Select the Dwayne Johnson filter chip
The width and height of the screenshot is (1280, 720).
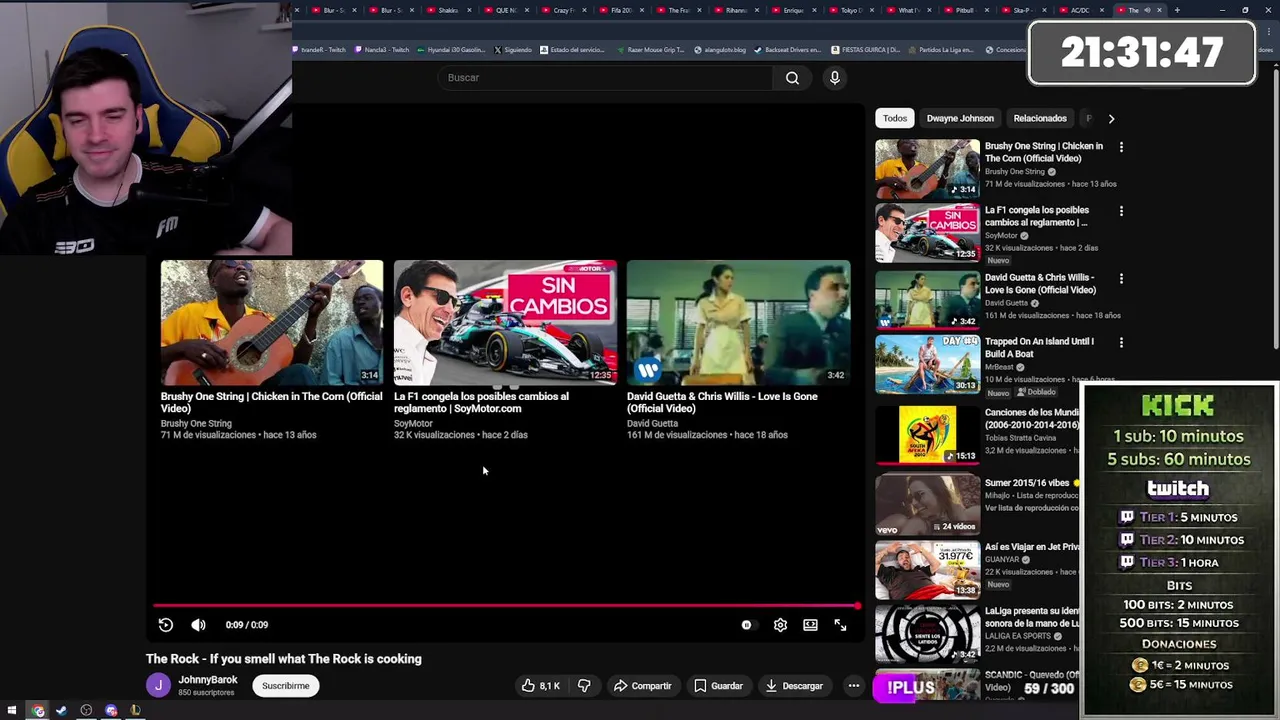[x=960, y=118]
